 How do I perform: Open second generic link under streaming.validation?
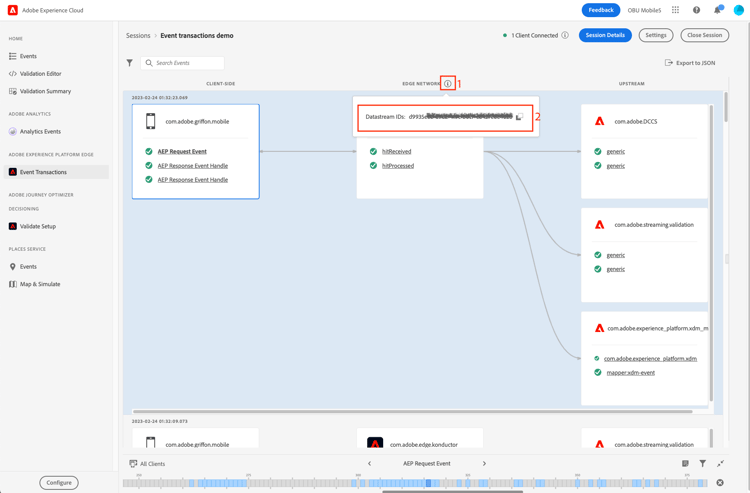pyautogui.click(x=616, y=269)
